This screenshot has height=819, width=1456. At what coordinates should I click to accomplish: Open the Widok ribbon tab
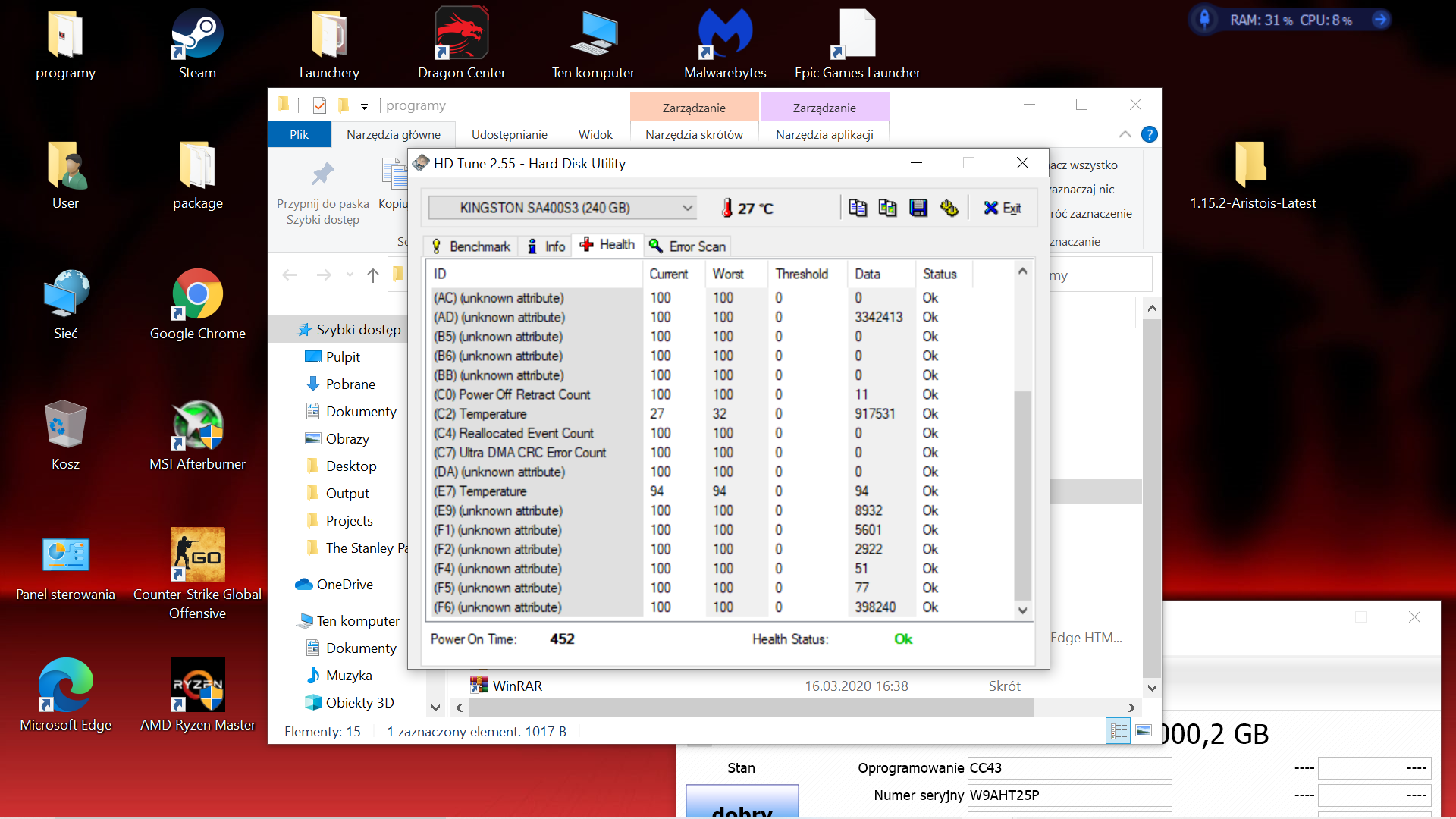click(595, 134)
